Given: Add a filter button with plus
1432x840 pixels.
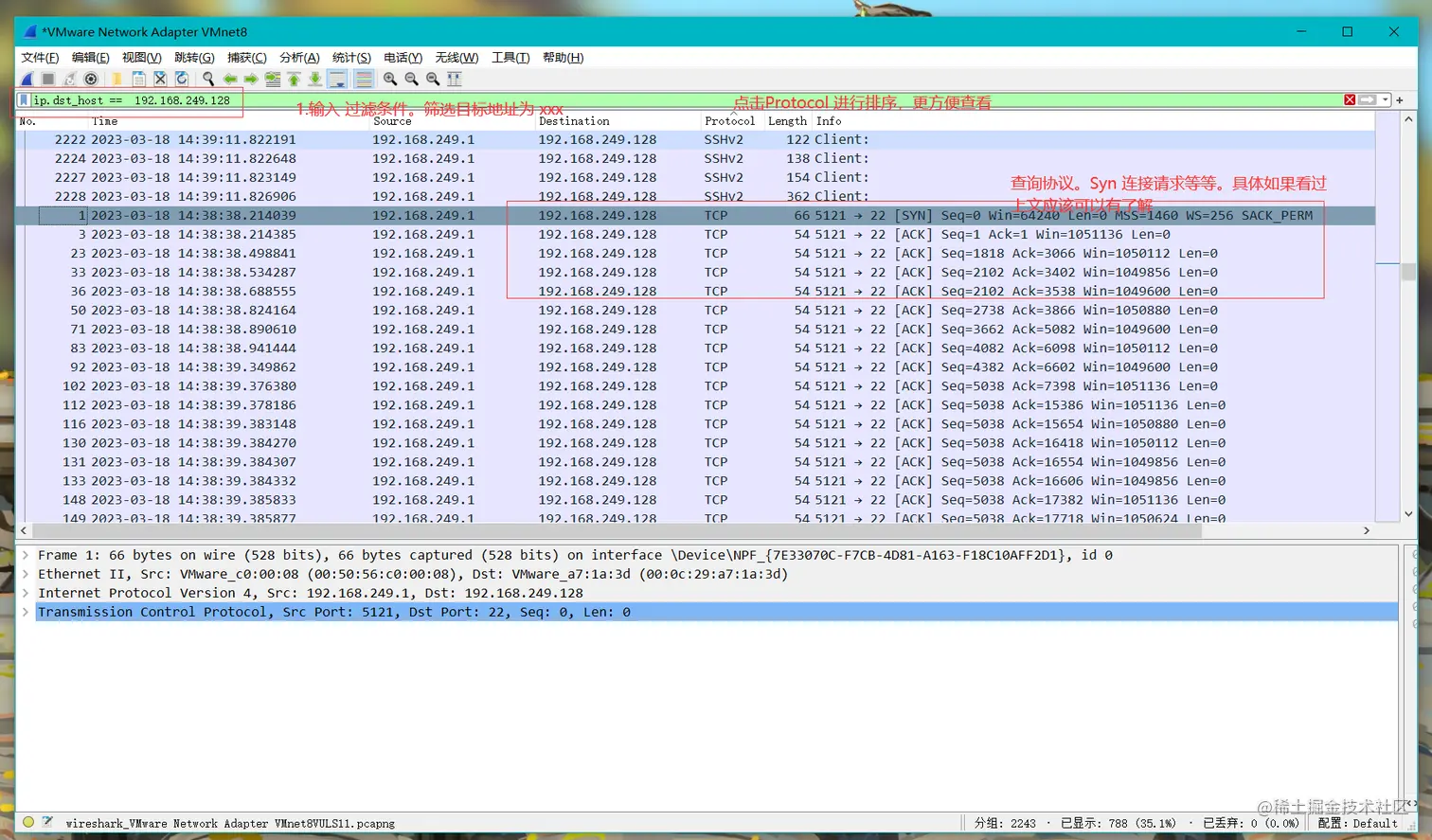Looking at the screenshot, I should [1400, 100].
